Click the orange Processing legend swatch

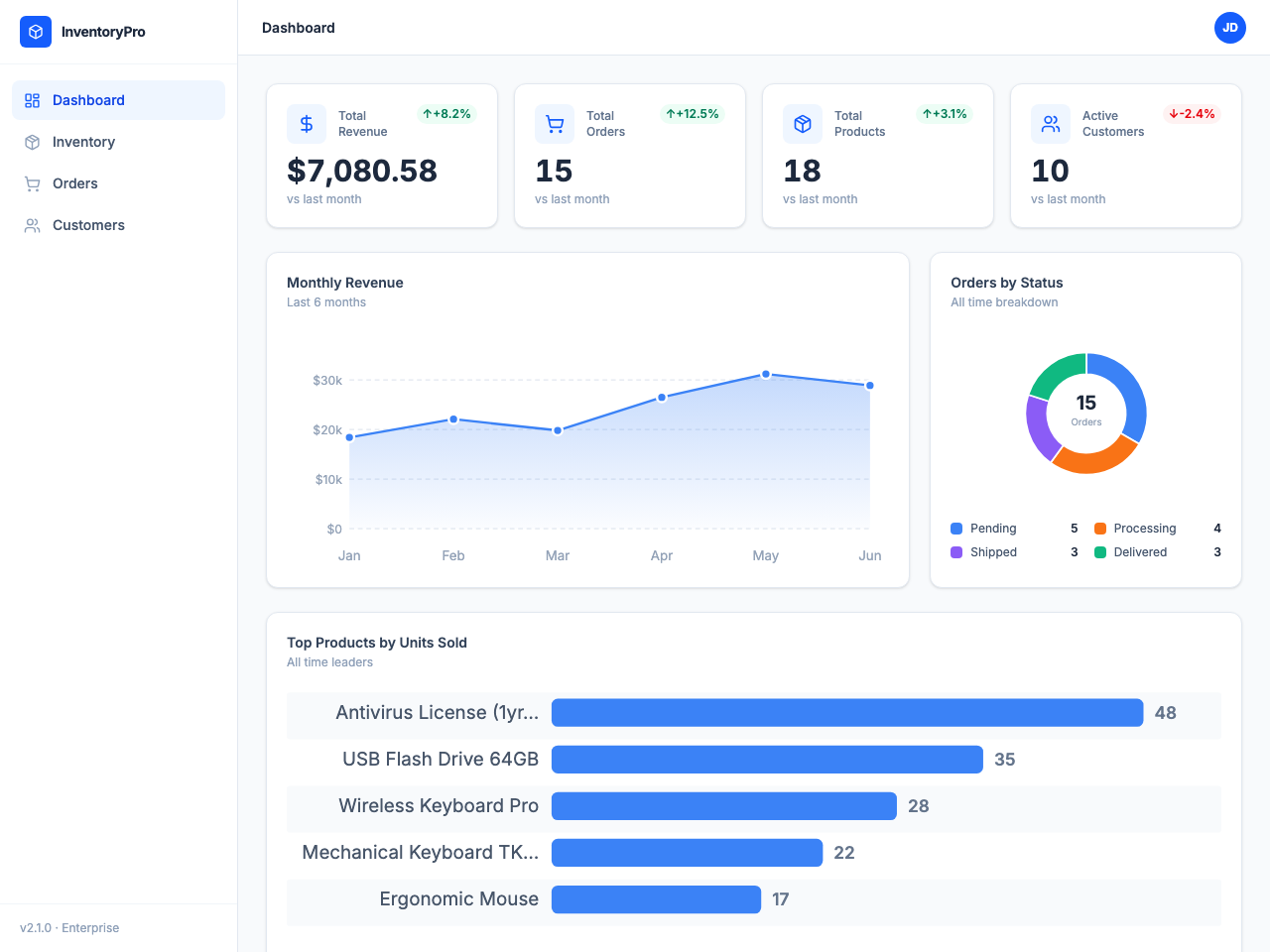pyautogui.click(x=1100, y=529)
